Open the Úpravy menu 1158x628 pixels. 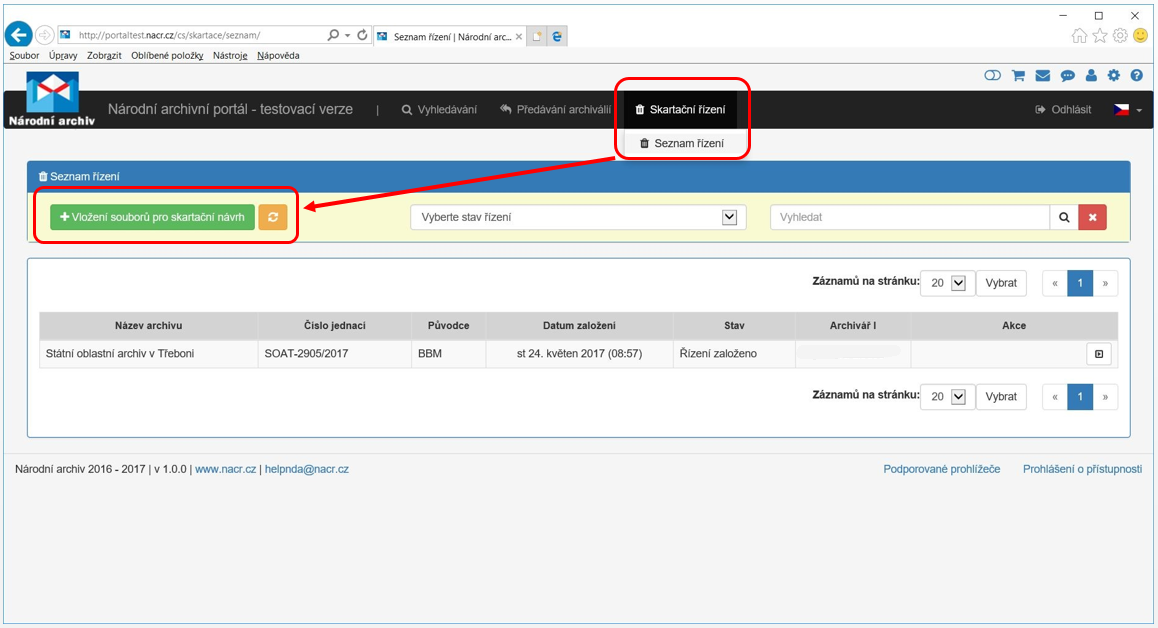pos(63,55)
